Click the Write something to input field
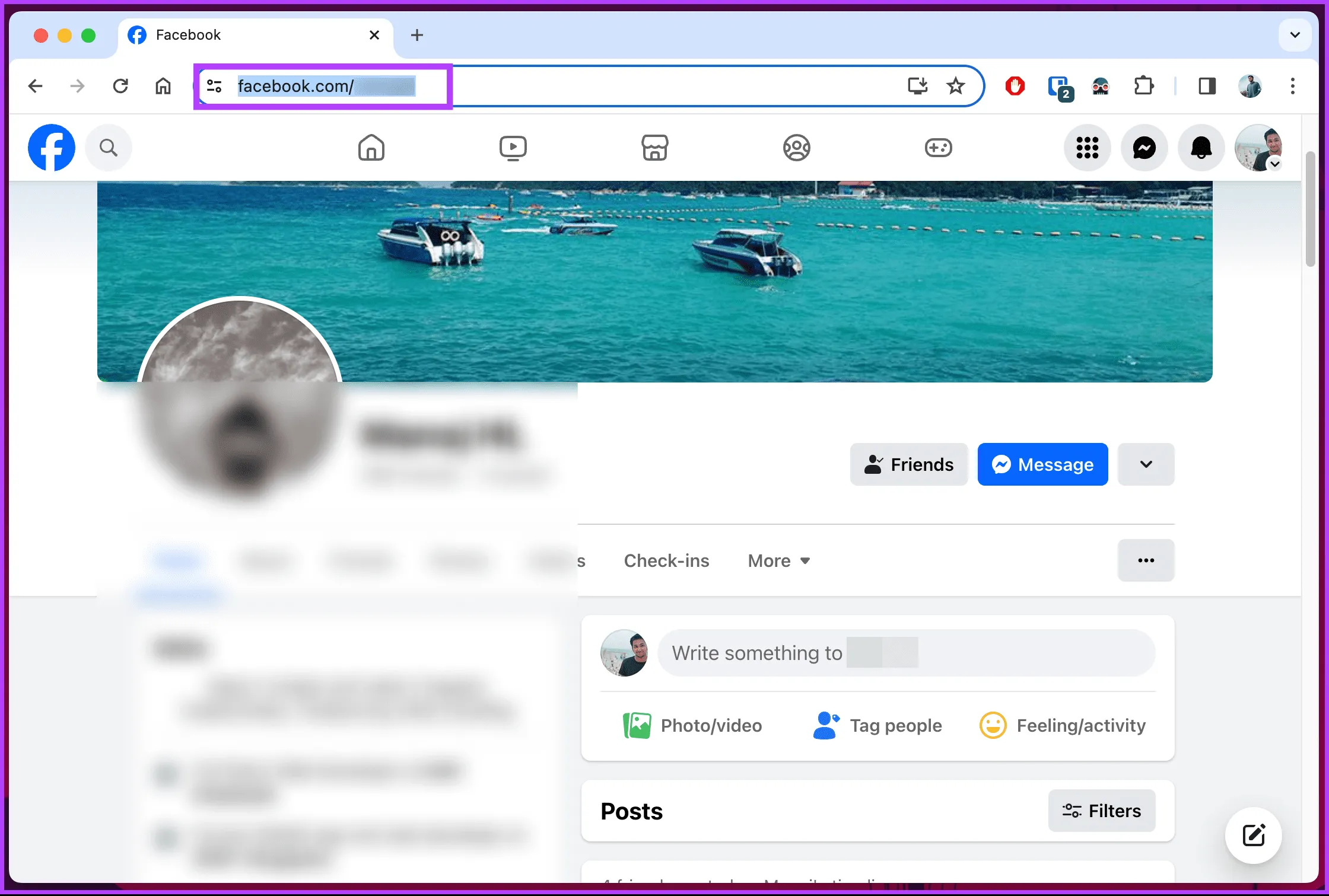 point(905,653)
